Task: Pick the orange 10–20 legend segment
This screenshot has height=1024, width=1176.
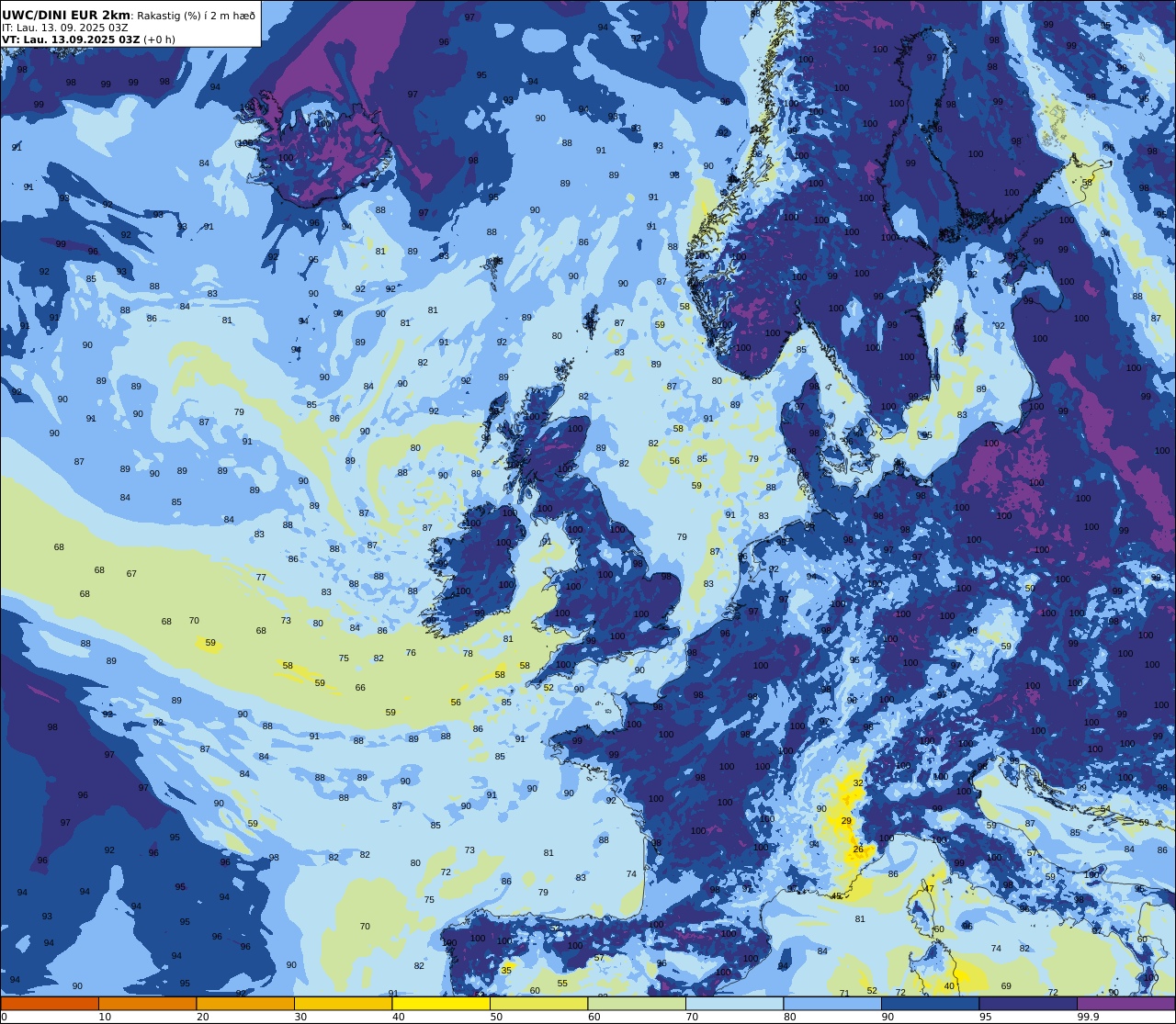Action: pos(147,1004)
